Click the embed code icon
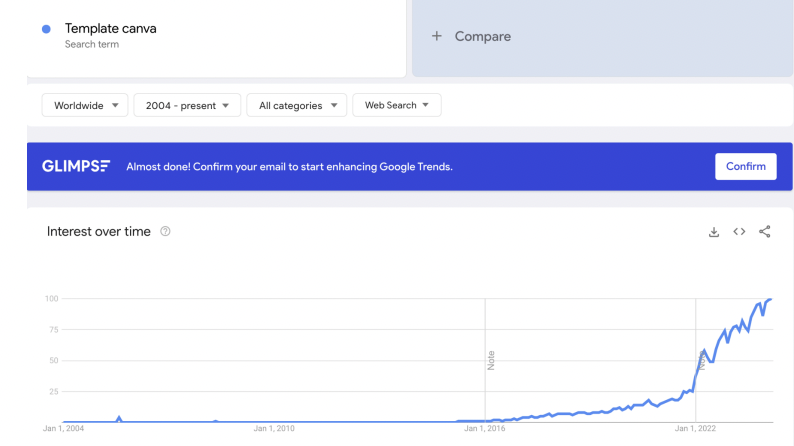The height and width of the screenshot is (446, 794). point(739,232)
